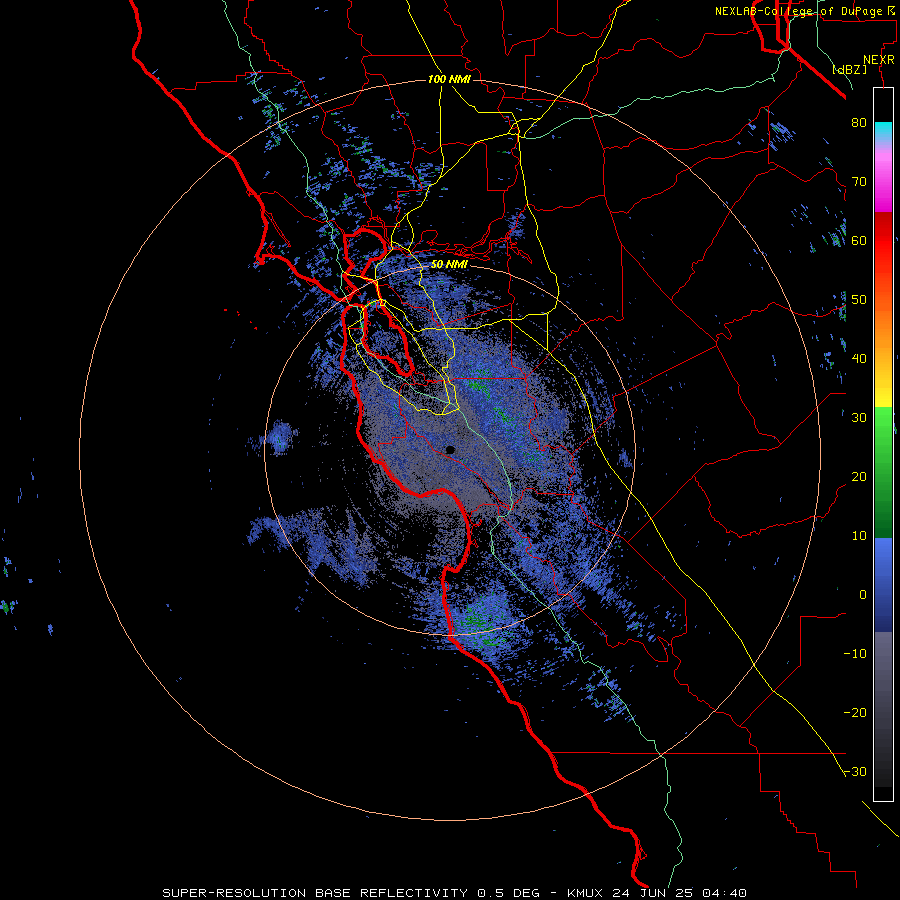This screenshot has width=900, height=900.
Task: Select the 50 value on the dBZ scale
Action: click(859, 300)
